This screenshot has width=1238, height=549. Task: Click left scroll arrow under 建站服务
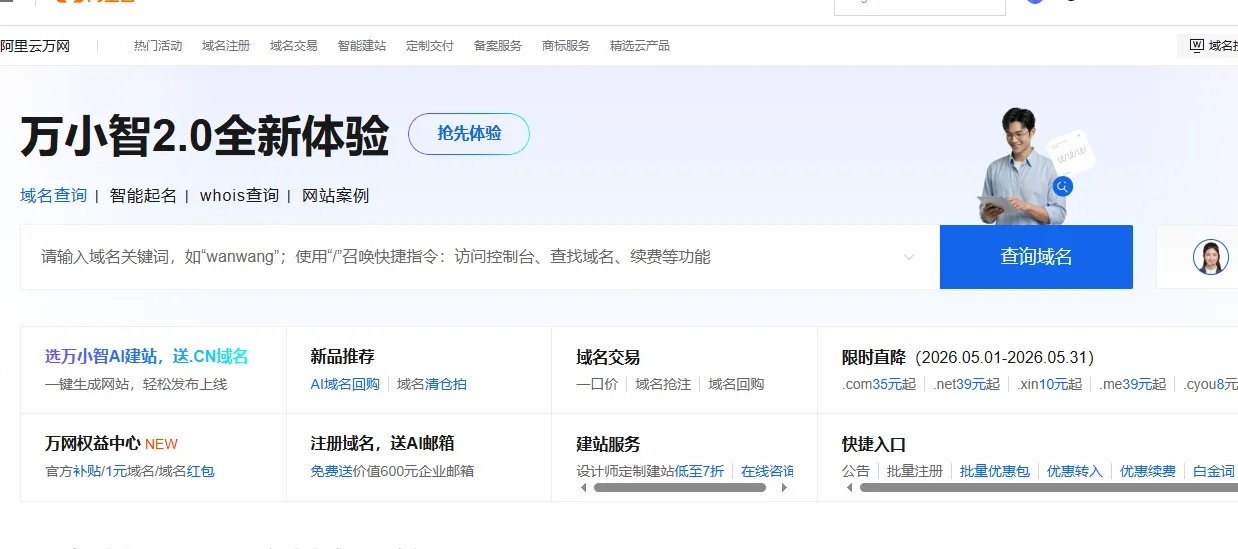[x=584, y=488]
